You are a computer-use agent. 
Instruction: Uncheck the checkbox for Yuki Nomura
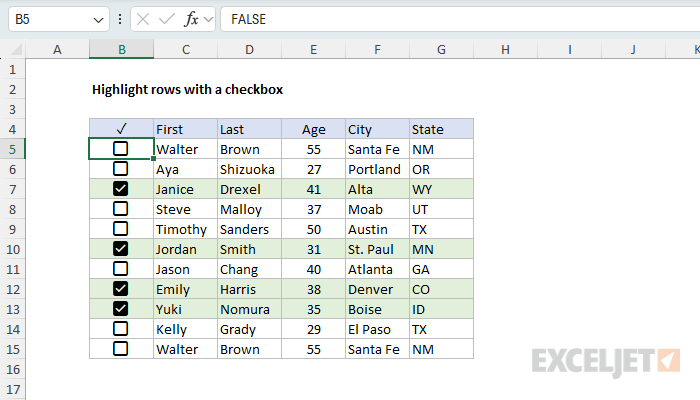[x=121, y=309]
